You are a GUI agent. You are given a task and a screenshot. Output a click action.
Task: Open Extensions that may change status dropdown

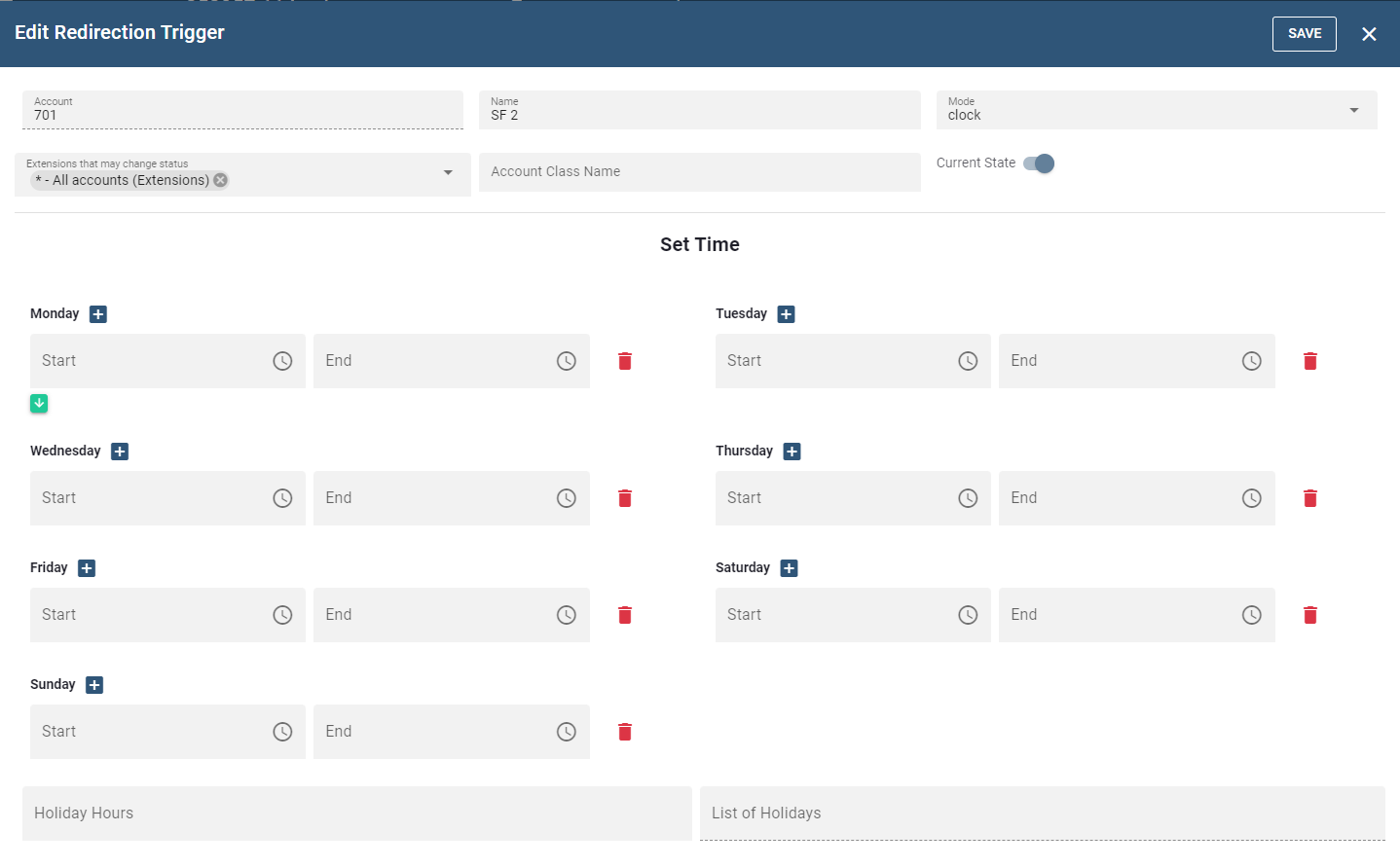448,173
